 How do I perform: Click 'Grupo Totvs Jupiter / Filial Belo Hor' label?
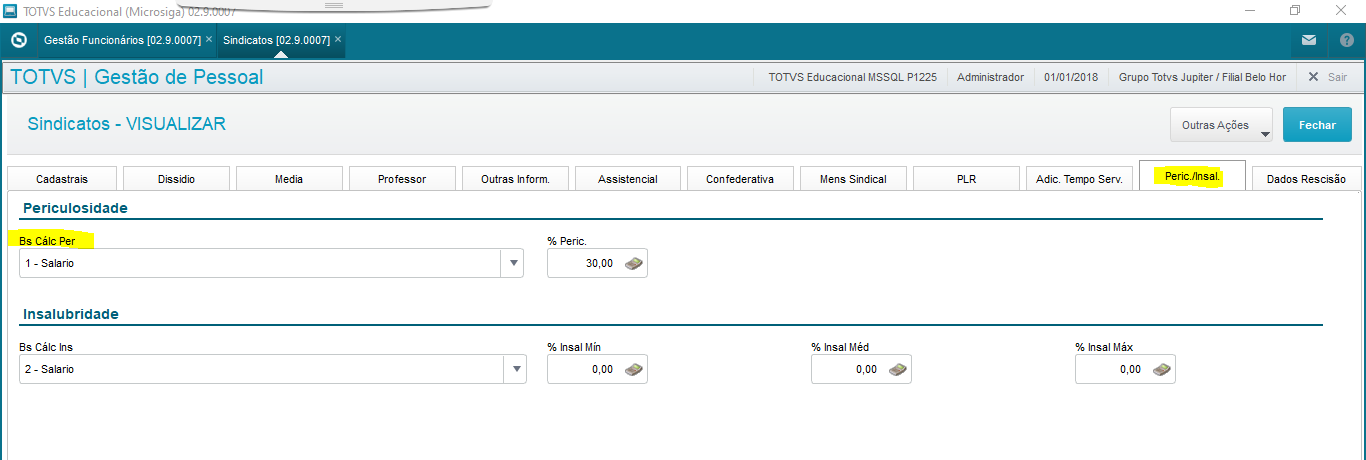pyautogui.click(x=1202, y=77)
